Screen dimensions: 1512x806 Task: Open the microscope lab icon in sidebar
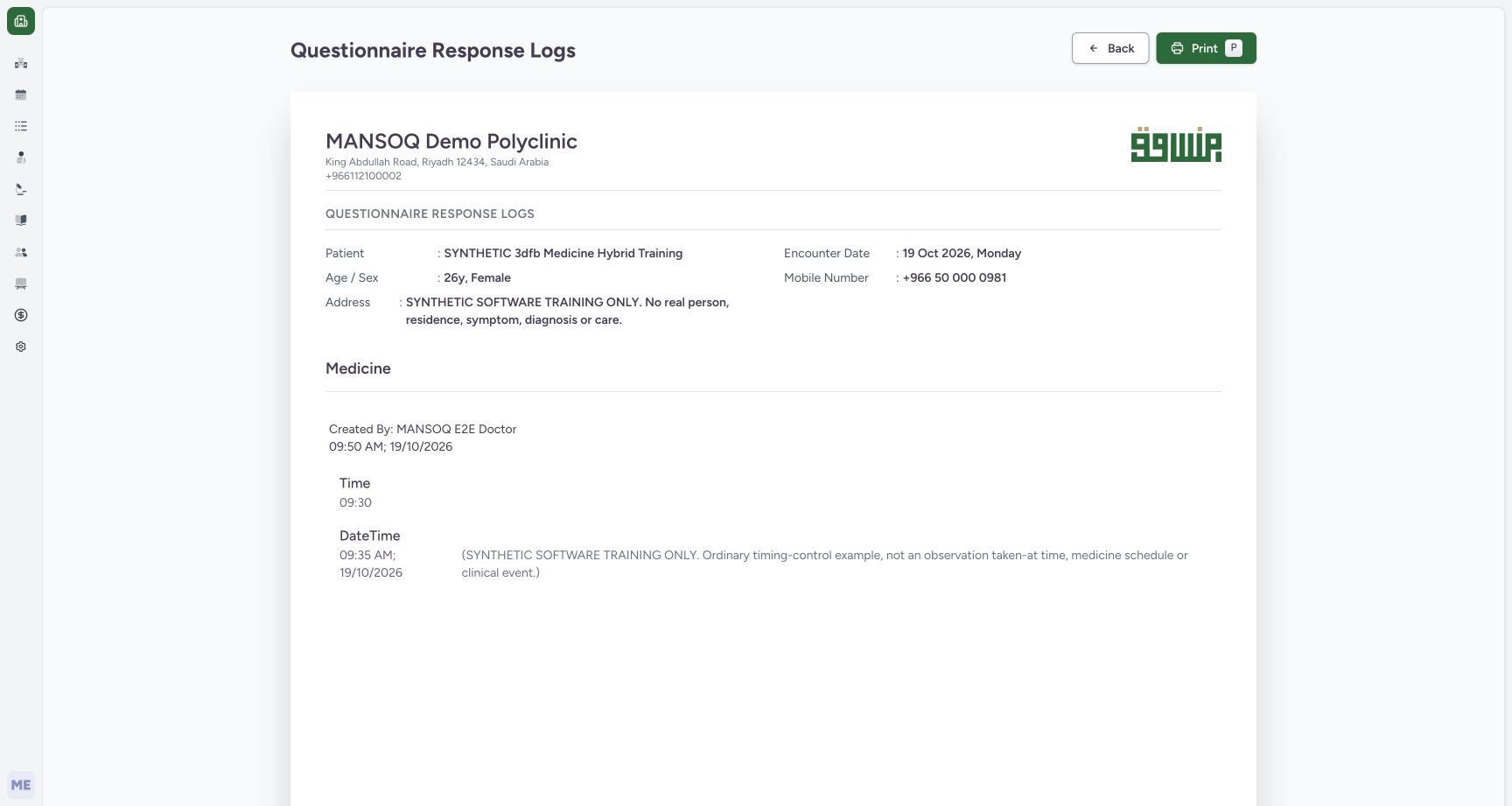[21, 189]
